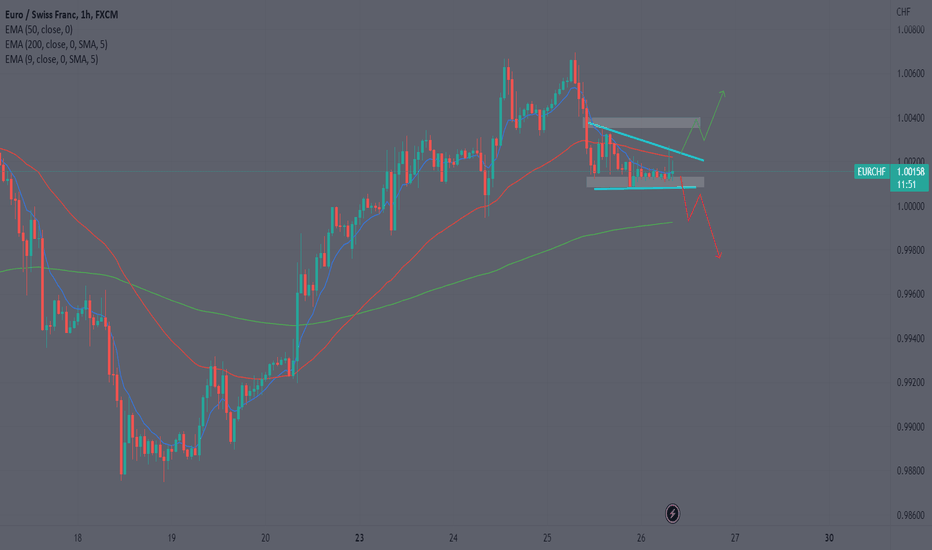
Task: Click the date 30 on time axis
Action: [x=829, y=538]
